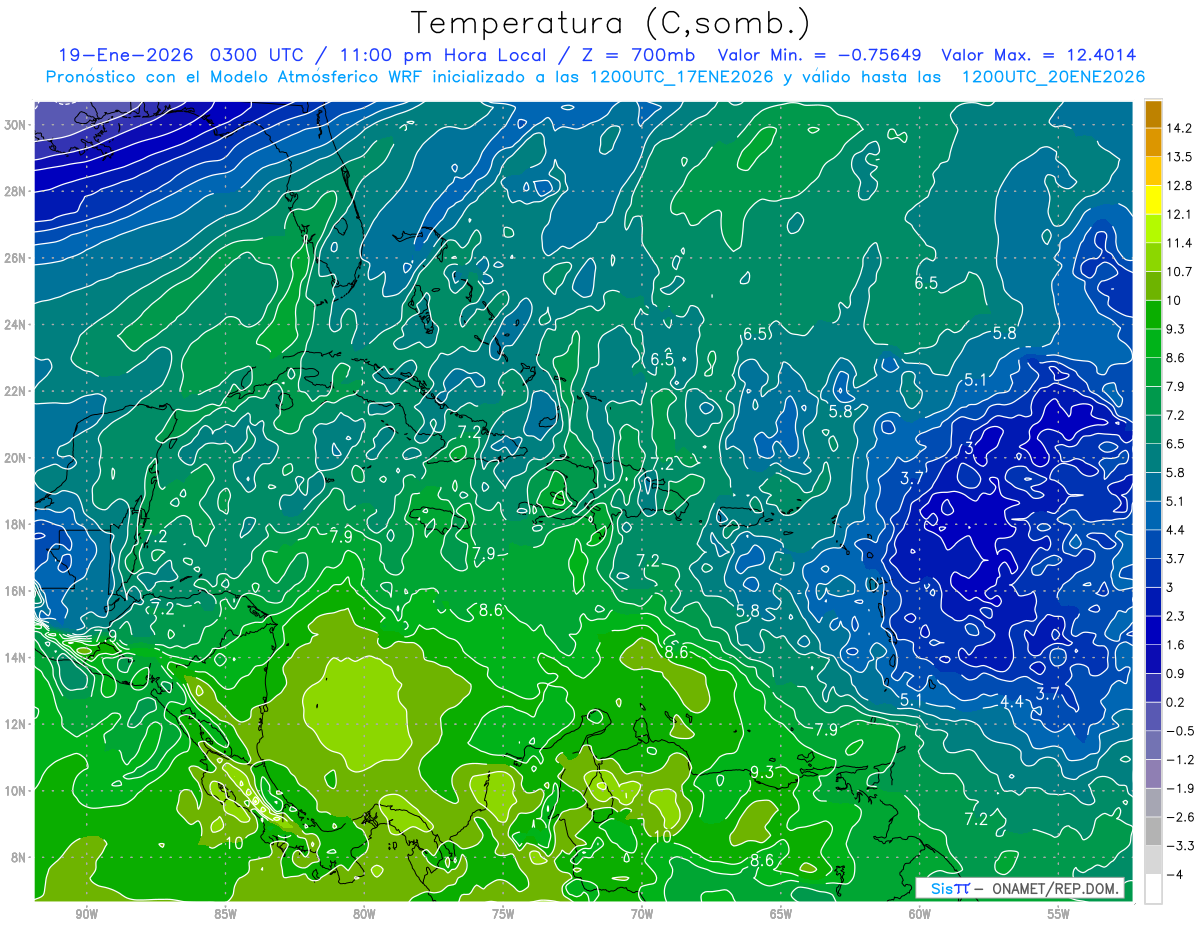Click the 0.9 value in color legend
Viewport: 1200px width, 927px height.
pyautogui.click(x=1176, y=673)
